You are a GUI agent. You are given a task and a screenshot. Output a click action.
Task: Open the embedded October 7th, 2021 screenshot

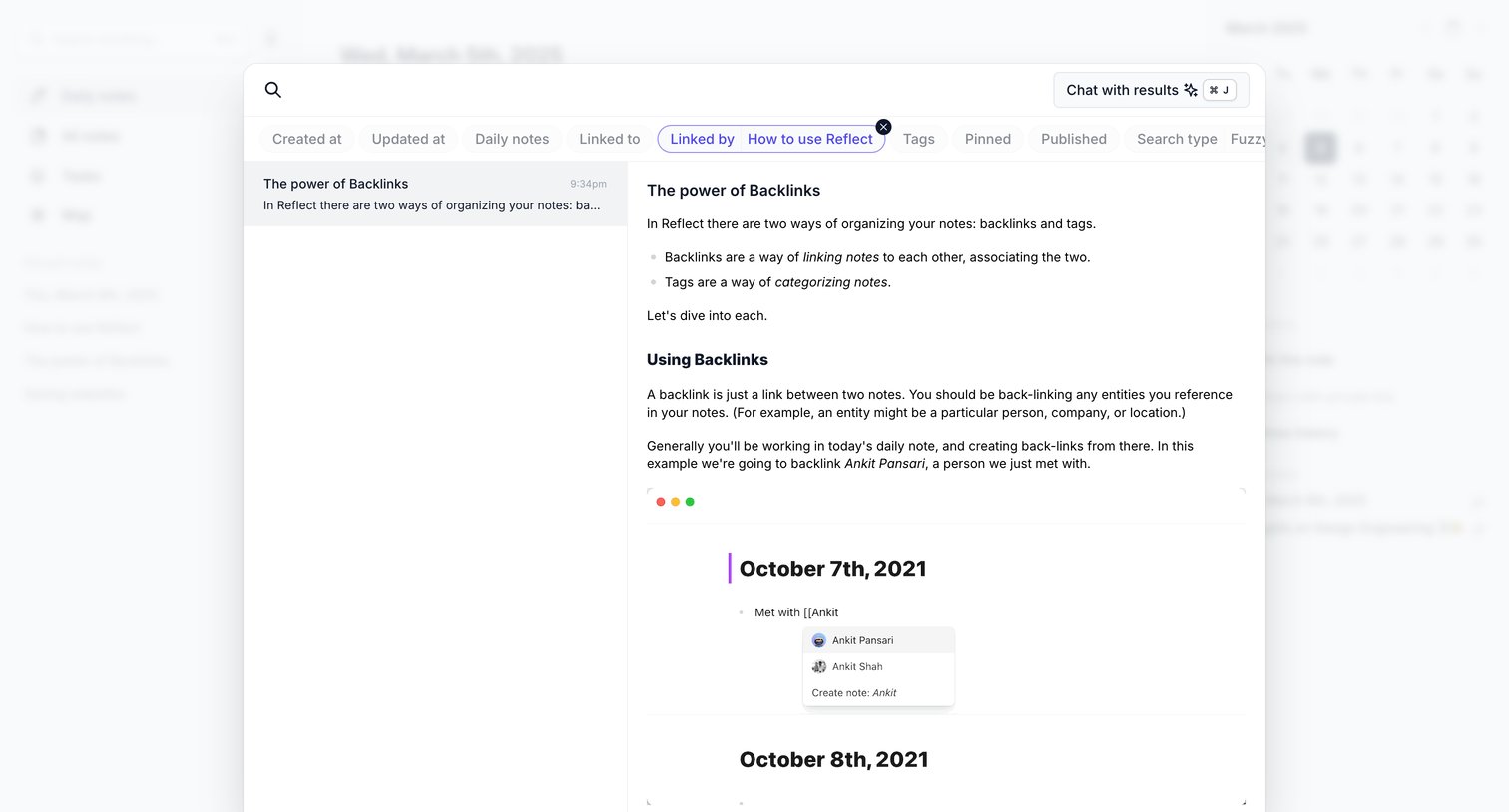(x=946, y=646)
